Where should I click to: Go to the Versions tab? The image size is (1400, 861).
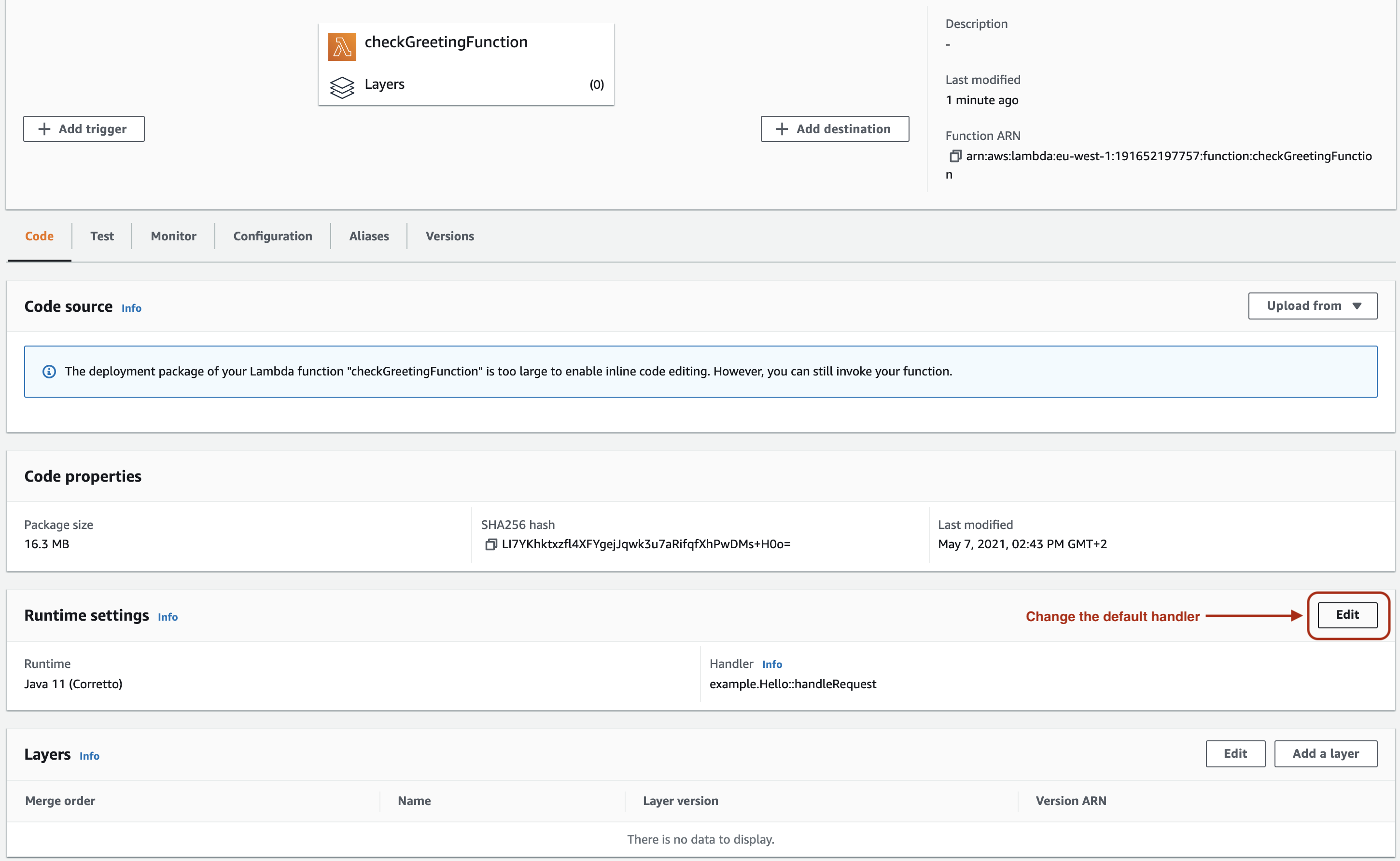tap(449, 236)
